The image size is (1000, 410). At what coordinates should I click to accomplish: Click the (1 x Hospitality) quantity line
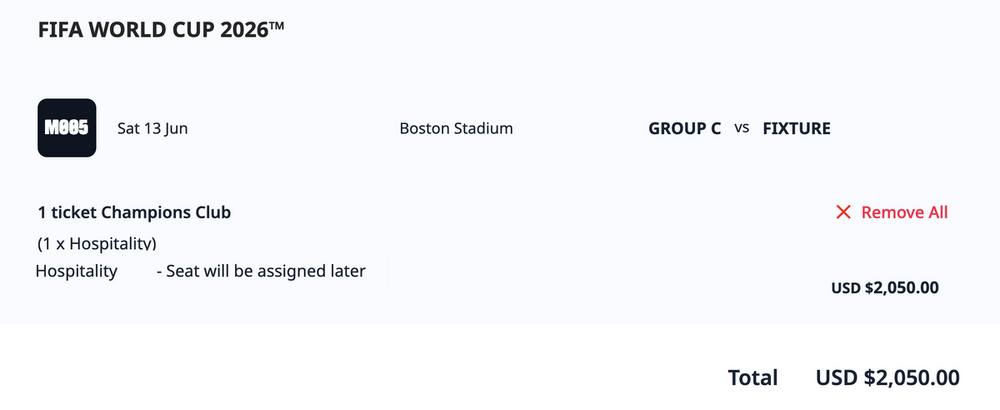97,243
